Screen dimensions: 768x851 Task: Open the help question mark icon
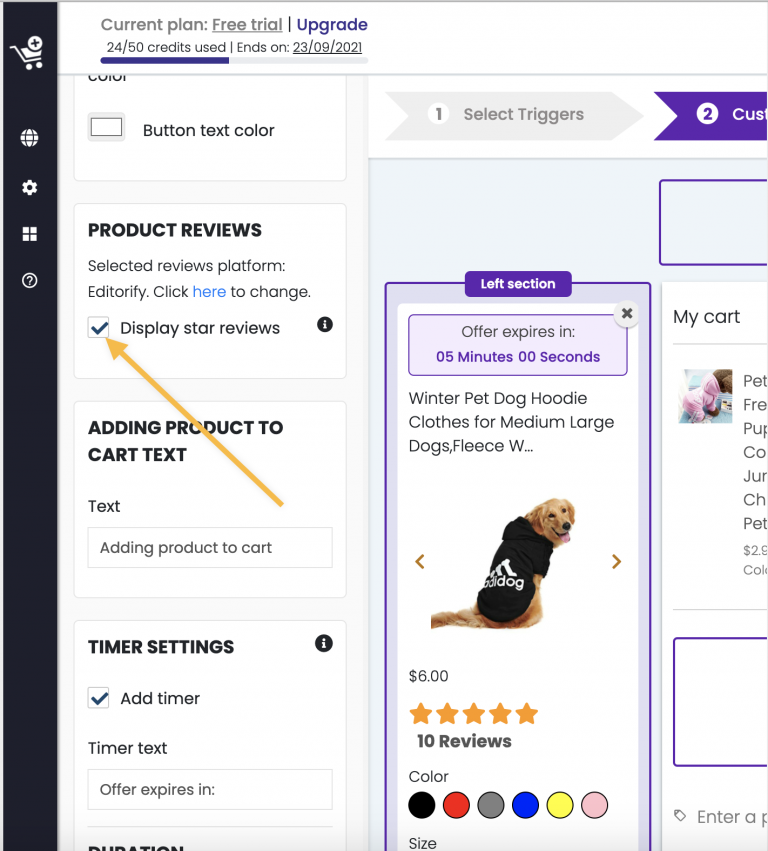click(x=29, y=281)
